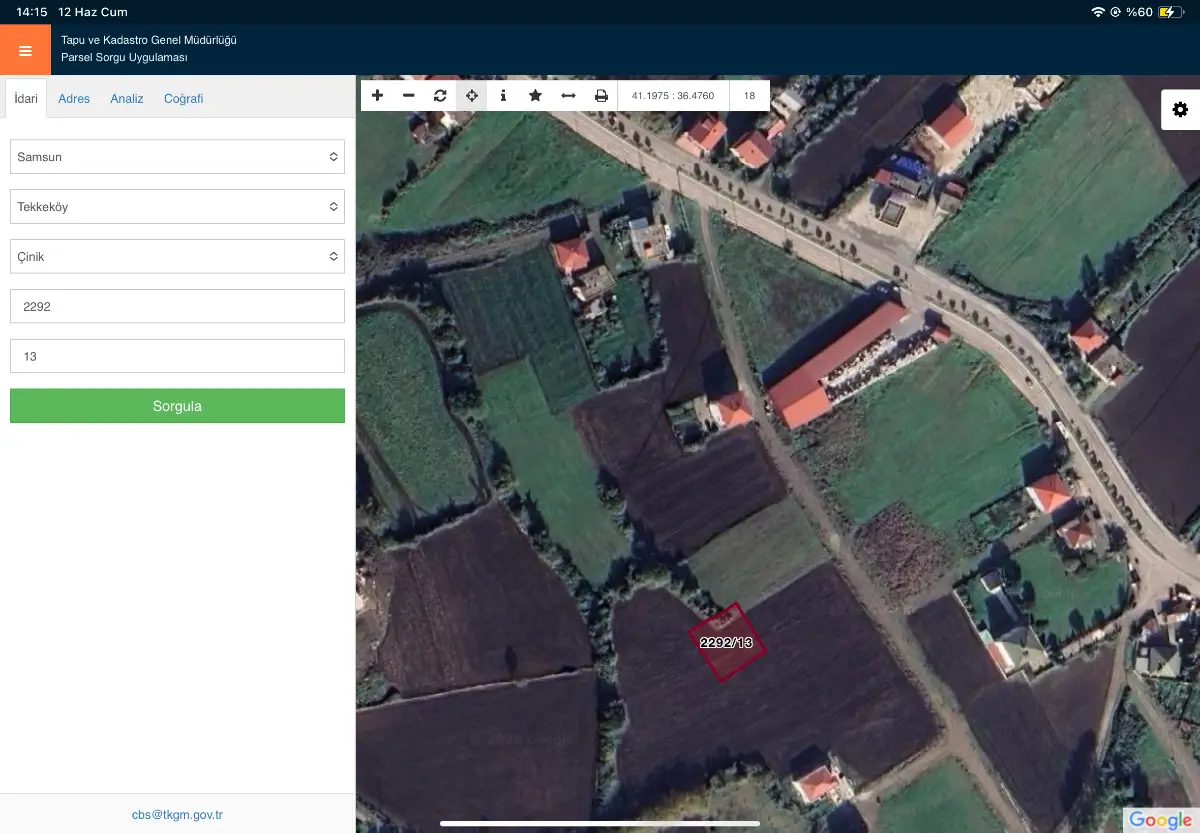The height and width of the screenshot is (833, 1200).
Task: Open favorites star tool
Action: 535,96
